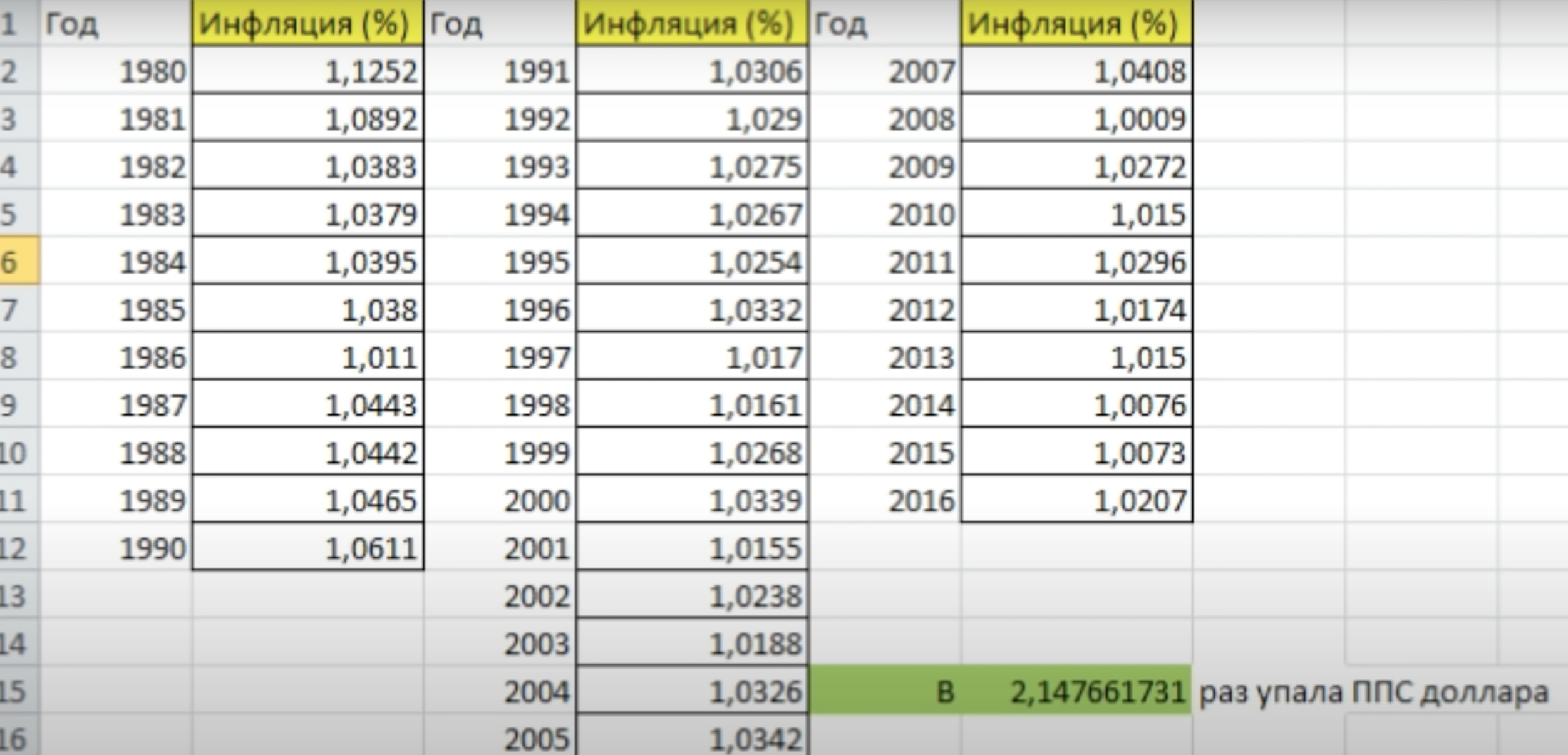Select row header 15
The width and height of the screenshot is (1568, 755).
pos(19,690)
